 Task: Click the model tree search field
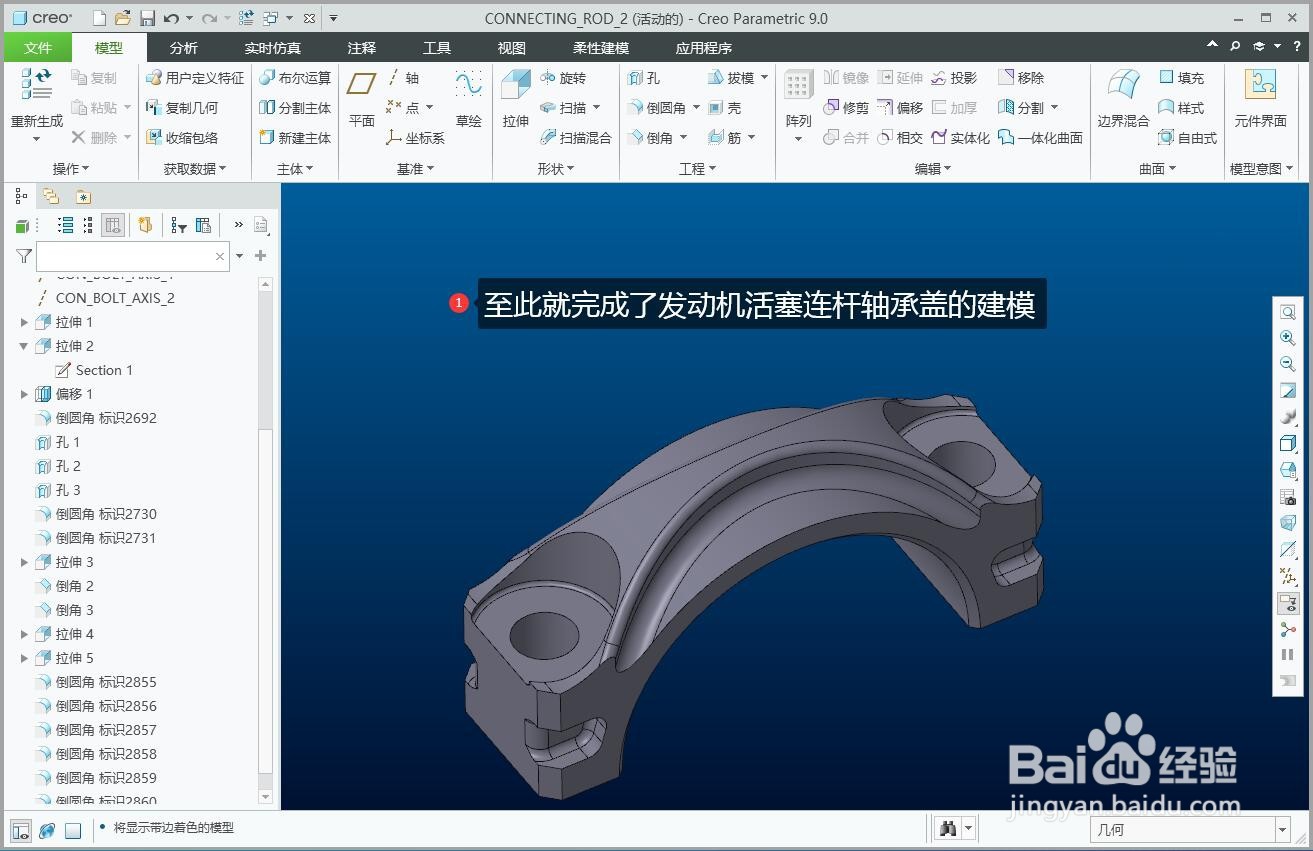[x=133, y=256]
